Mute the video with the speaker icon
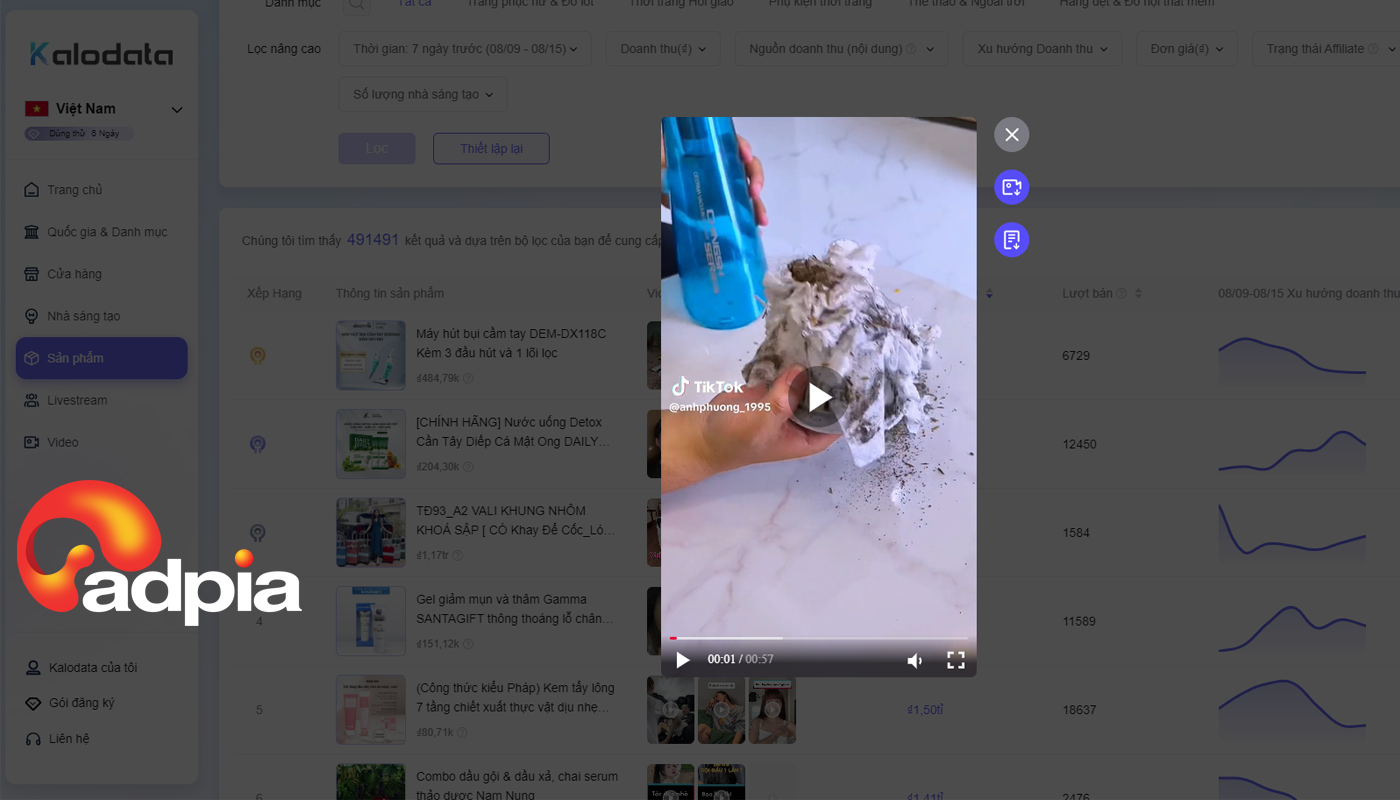This screenshot has height=800, width=1400. tap(914, 660)
